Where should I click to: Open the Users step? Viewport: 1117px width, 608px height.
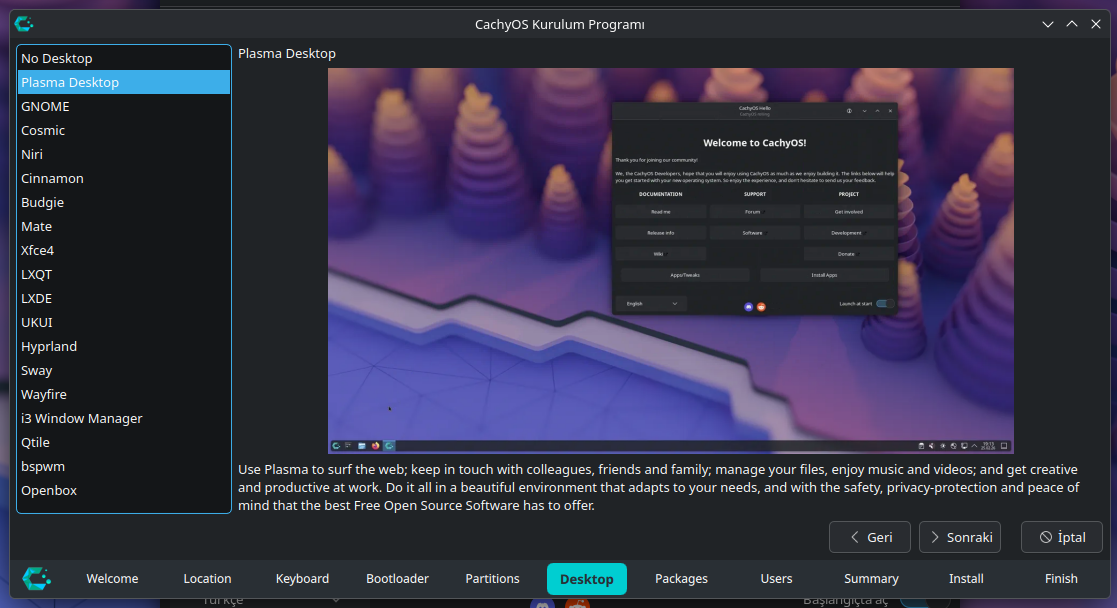776,579
